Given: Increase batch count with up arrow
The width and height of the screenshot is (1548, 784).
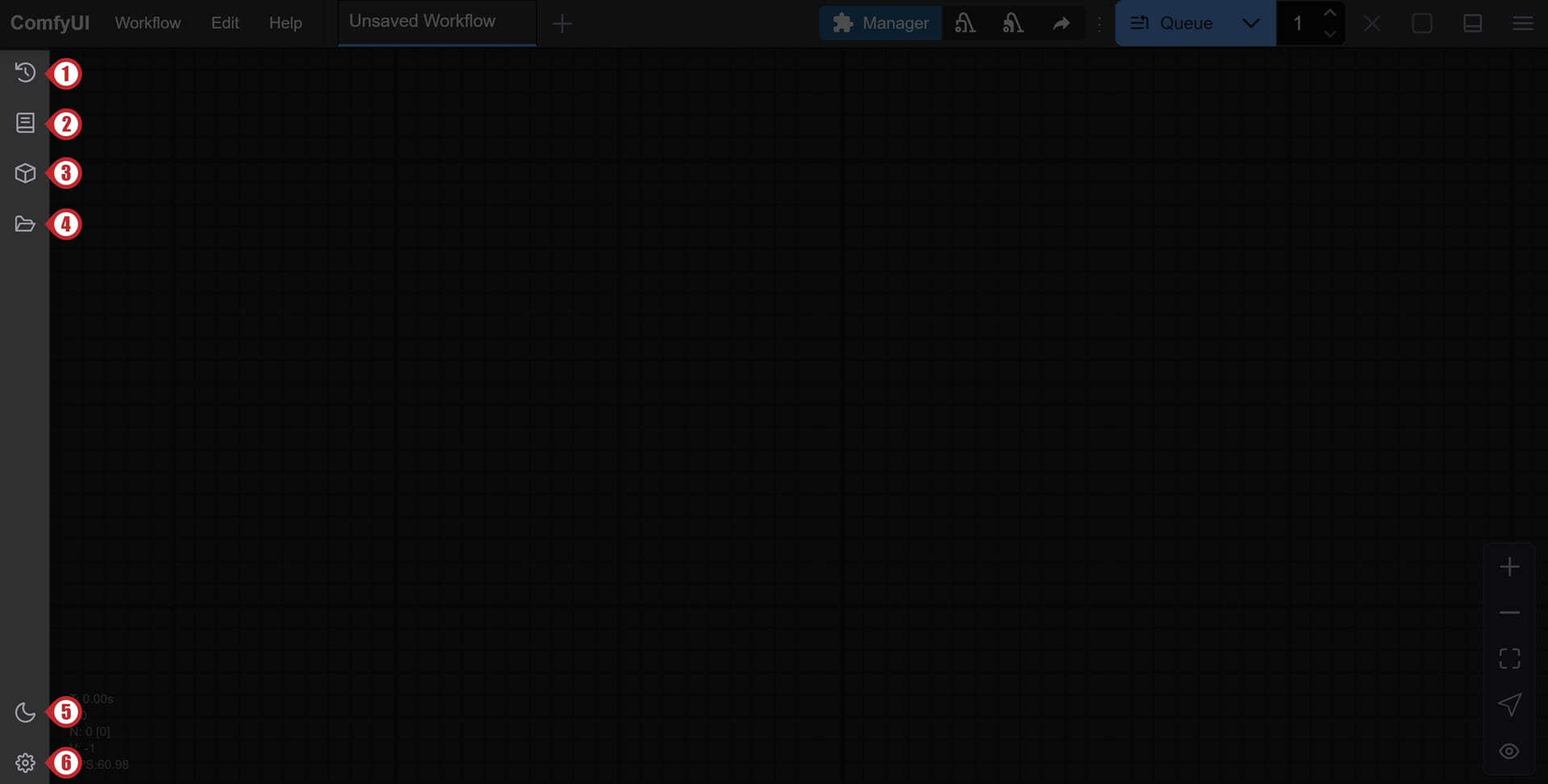Looking at the screenshot, I should click(1330, 12).
